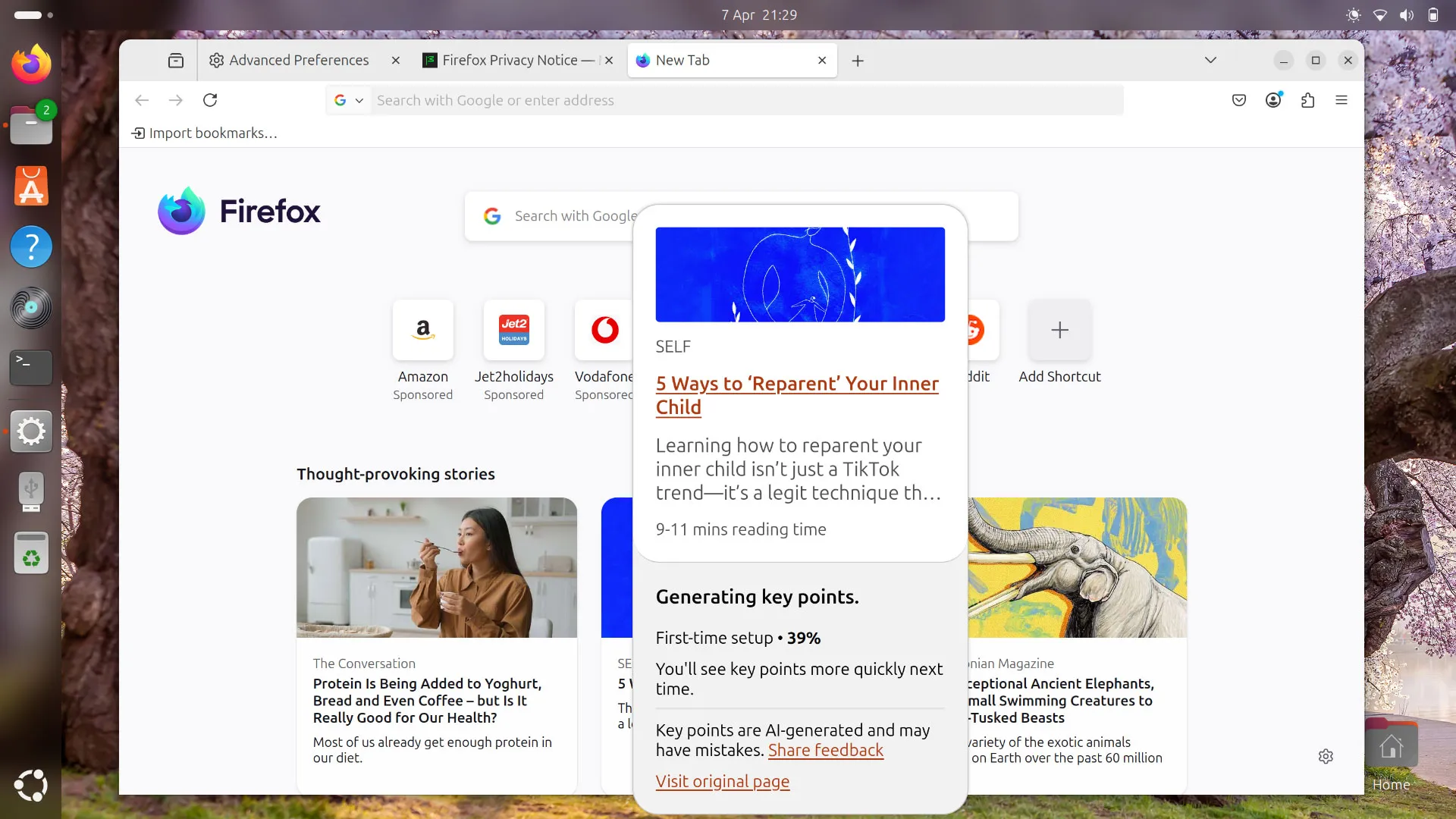The width and height of the screenshot is (1456, 819).
Task: Toggle the Wi-Fi status indicator
Action: click(1380, 14)
